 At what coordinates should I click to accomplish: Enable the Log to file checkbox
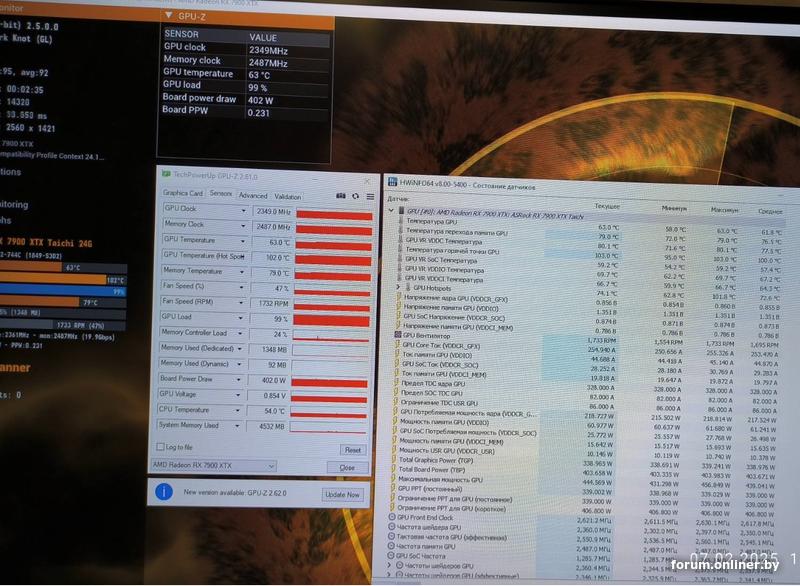pos(160,447)
